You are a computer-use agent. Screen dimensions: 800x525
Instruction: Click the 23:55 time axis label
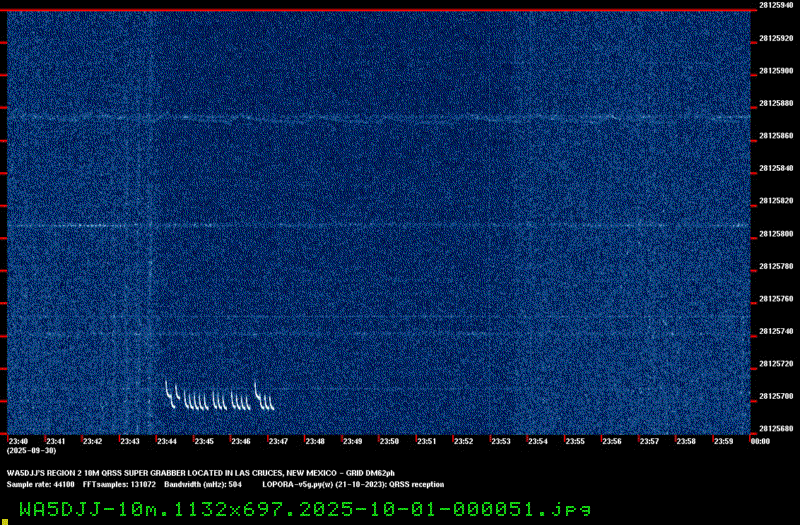(575, 441)
